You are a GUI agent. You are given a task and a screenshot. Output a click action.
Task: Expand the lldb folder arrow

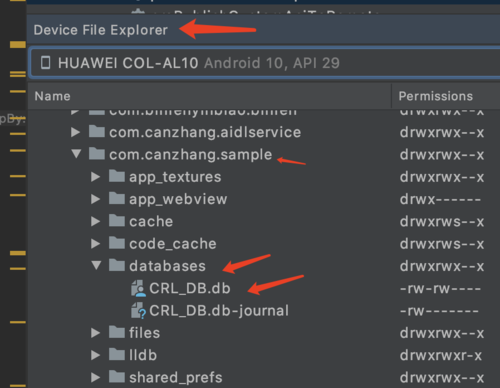point(96,355)
